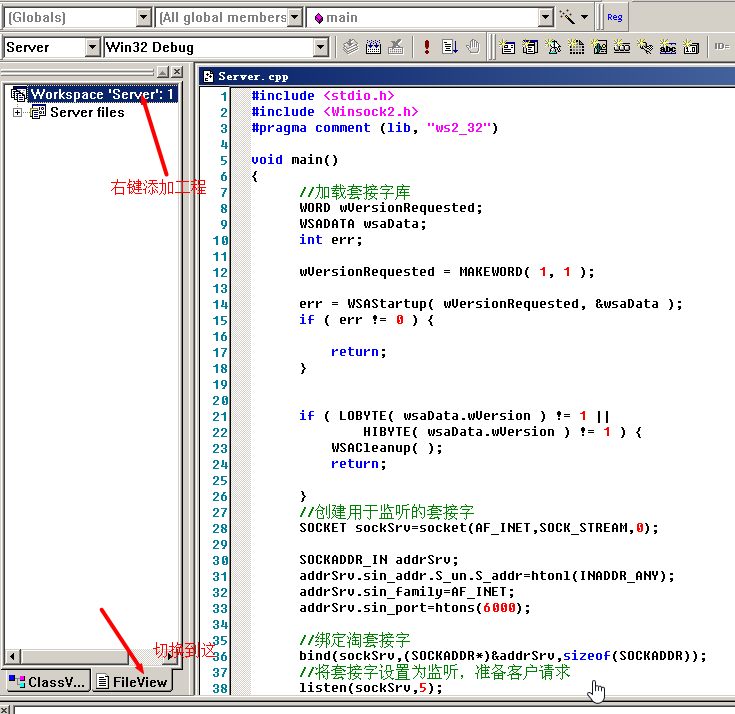Open the class list (Globals) dropdown
The height and width of the screenshot is (714, 735).
(x=144, y=17)
